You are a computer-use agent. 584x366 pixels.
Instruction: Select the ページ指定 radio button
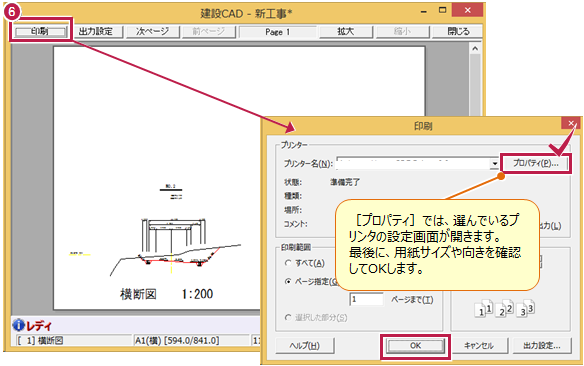[x=288, y=281]
